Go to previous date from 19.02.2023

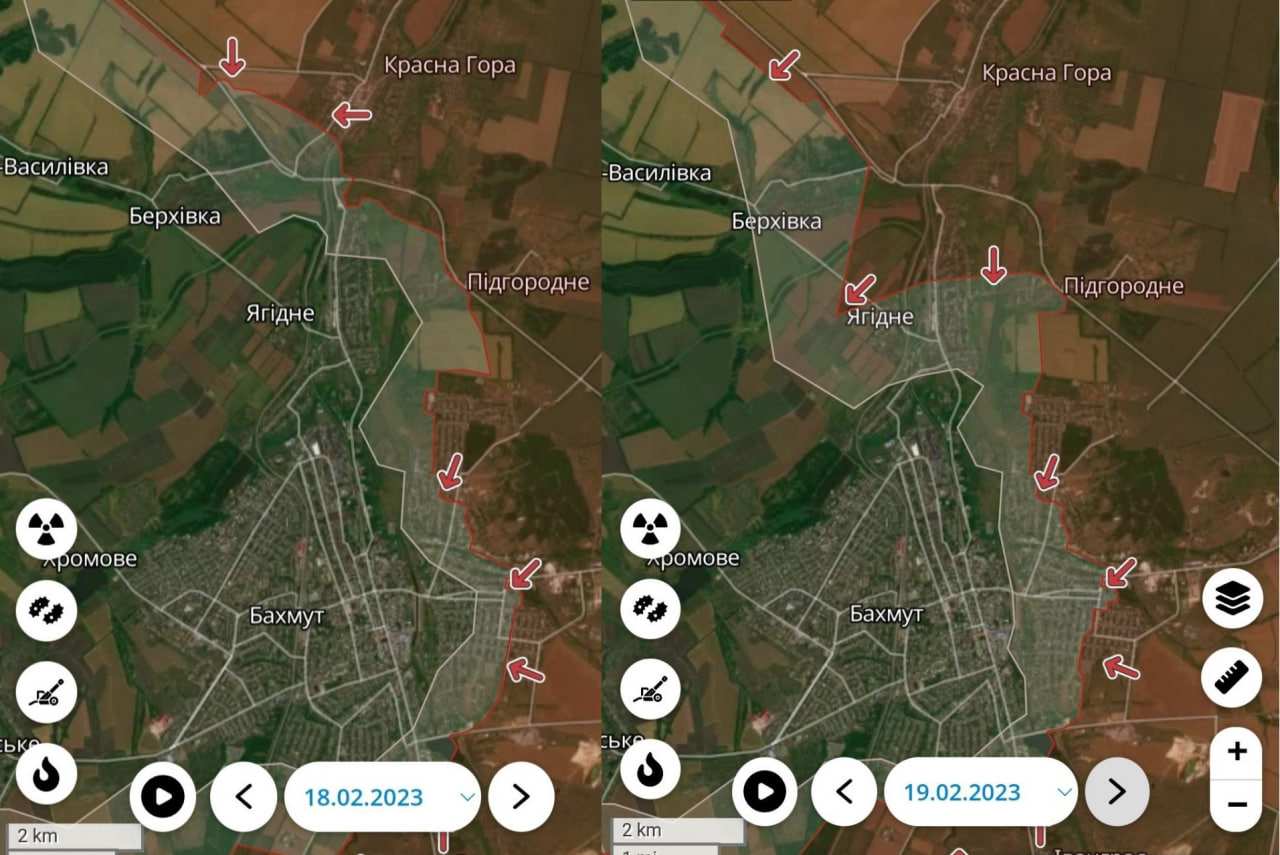(843, 792)
